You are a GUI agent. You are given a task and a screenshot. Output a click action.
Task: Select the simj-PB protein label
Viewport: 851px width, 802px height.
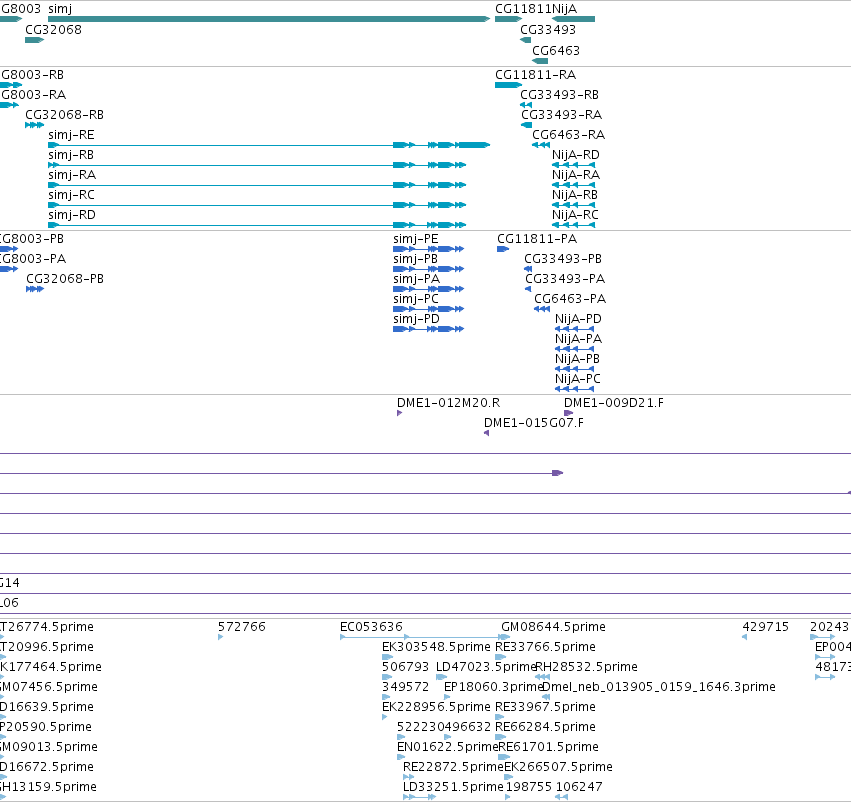(415, 259)
